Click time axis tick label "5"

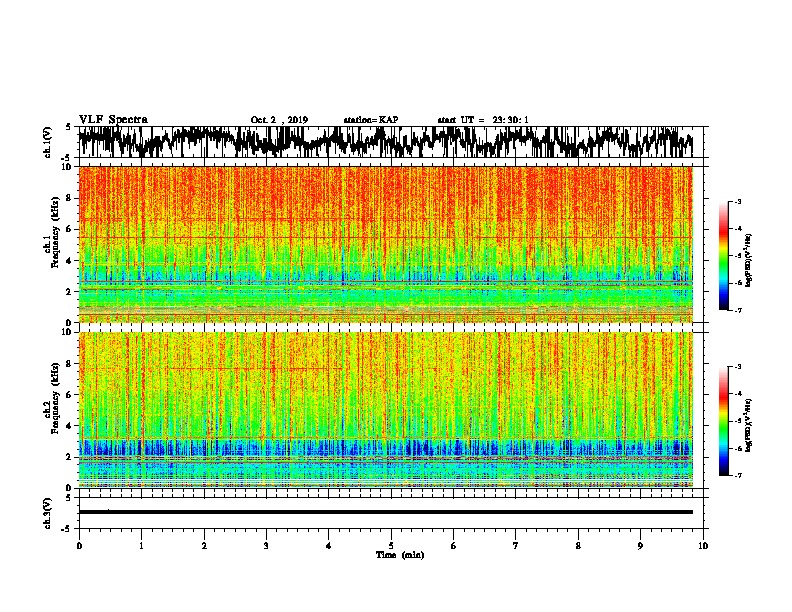coord(391,546)
